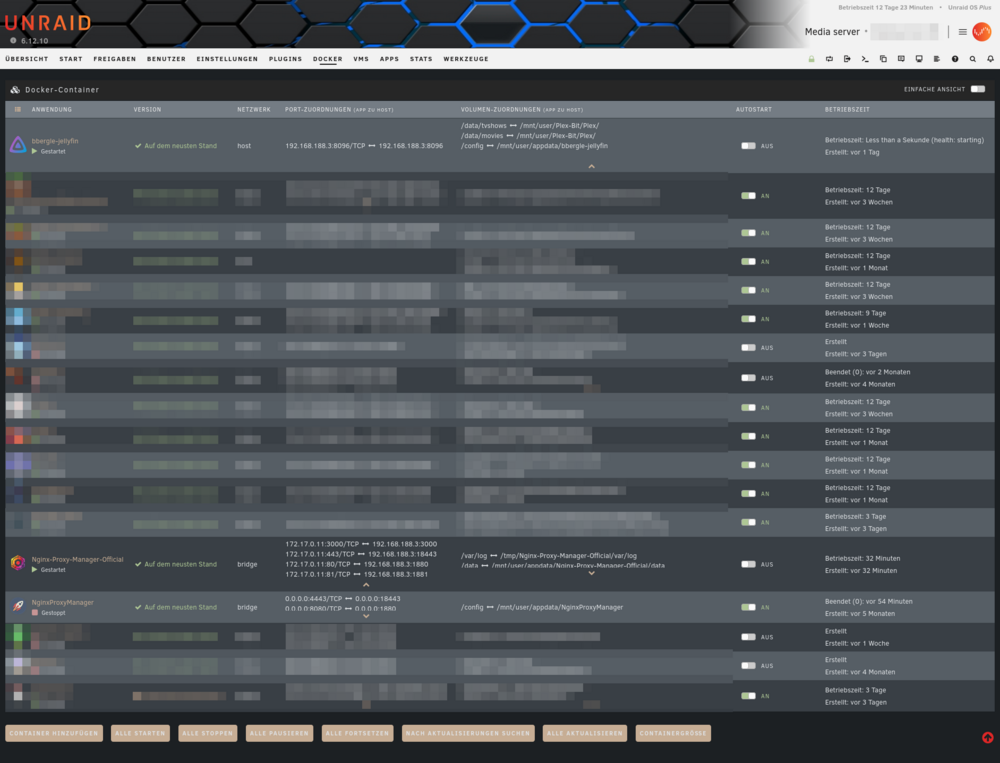
Task: Expand the Nginx-Proxy-Manager-Official volume mappings chevron
Action: [x=591, y=573]
